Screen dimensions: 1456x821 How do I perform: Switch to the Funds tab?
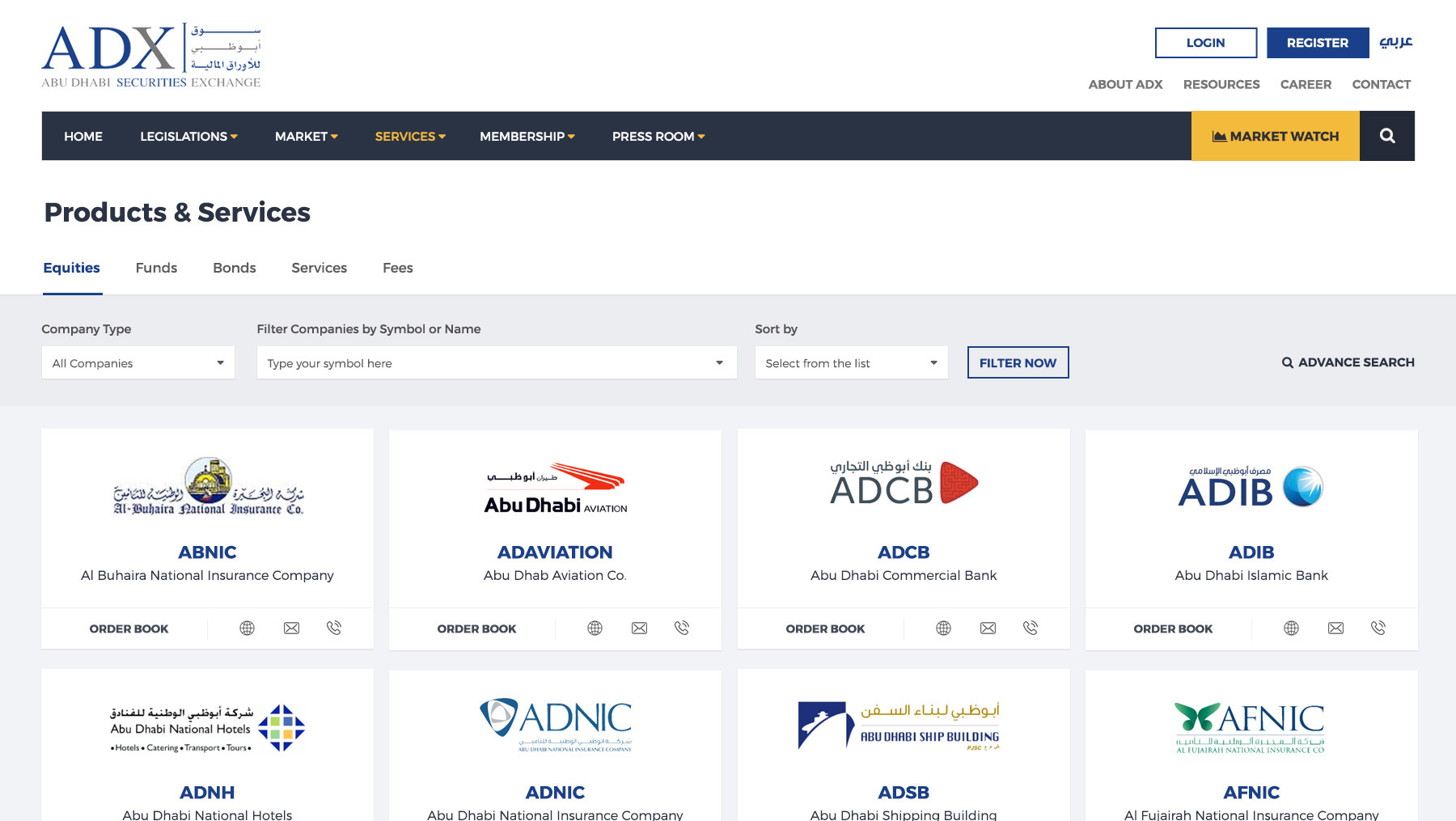coord(156,268)
